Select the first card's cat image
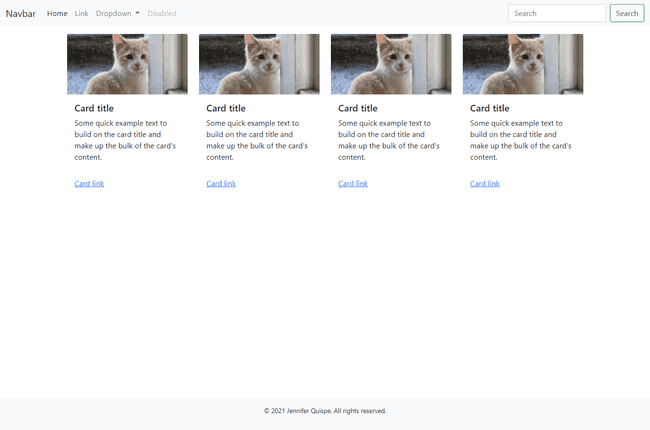650x430 pixels. tap(127, 64)
